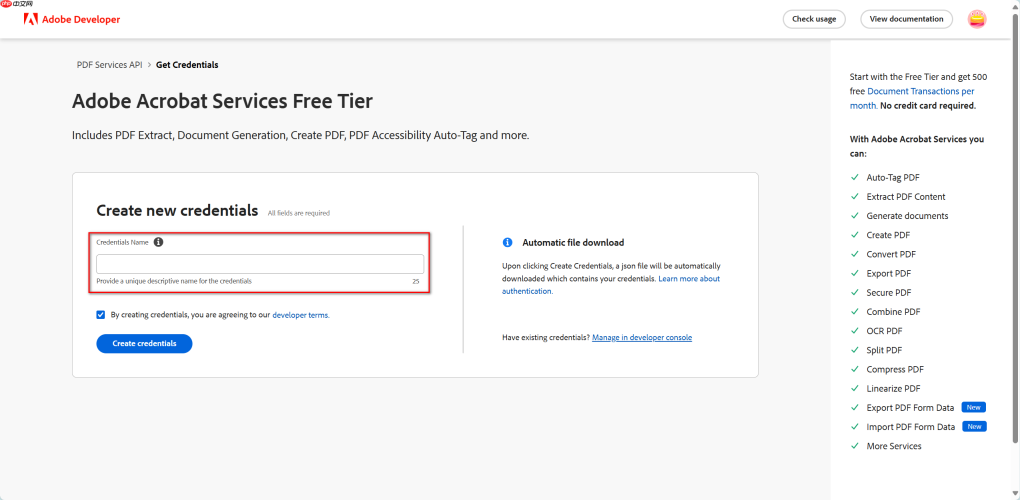The image size is (1020, 500).
Task: Click the New badge beside Export PDF Form Data
Action: coord(973,408)
